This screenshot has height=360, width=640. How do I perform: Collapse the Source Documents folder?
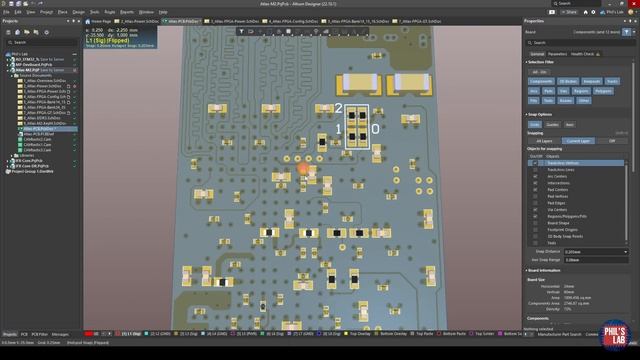pyautogui.click(x=11, y=76)
